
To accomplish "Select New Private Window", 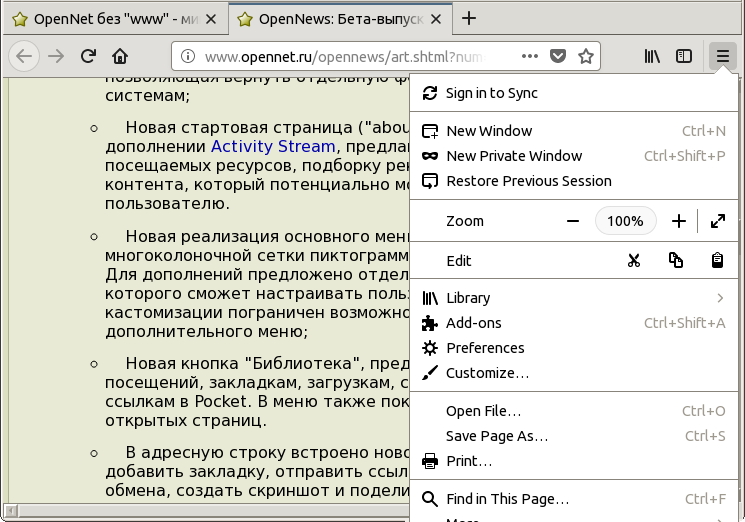I will [x=513, y=156].
